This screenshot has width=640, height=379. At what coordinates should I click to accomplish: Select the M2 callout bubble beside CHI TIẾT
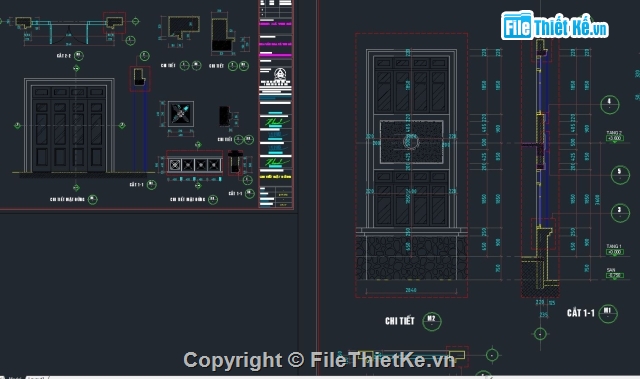point(432,321)
